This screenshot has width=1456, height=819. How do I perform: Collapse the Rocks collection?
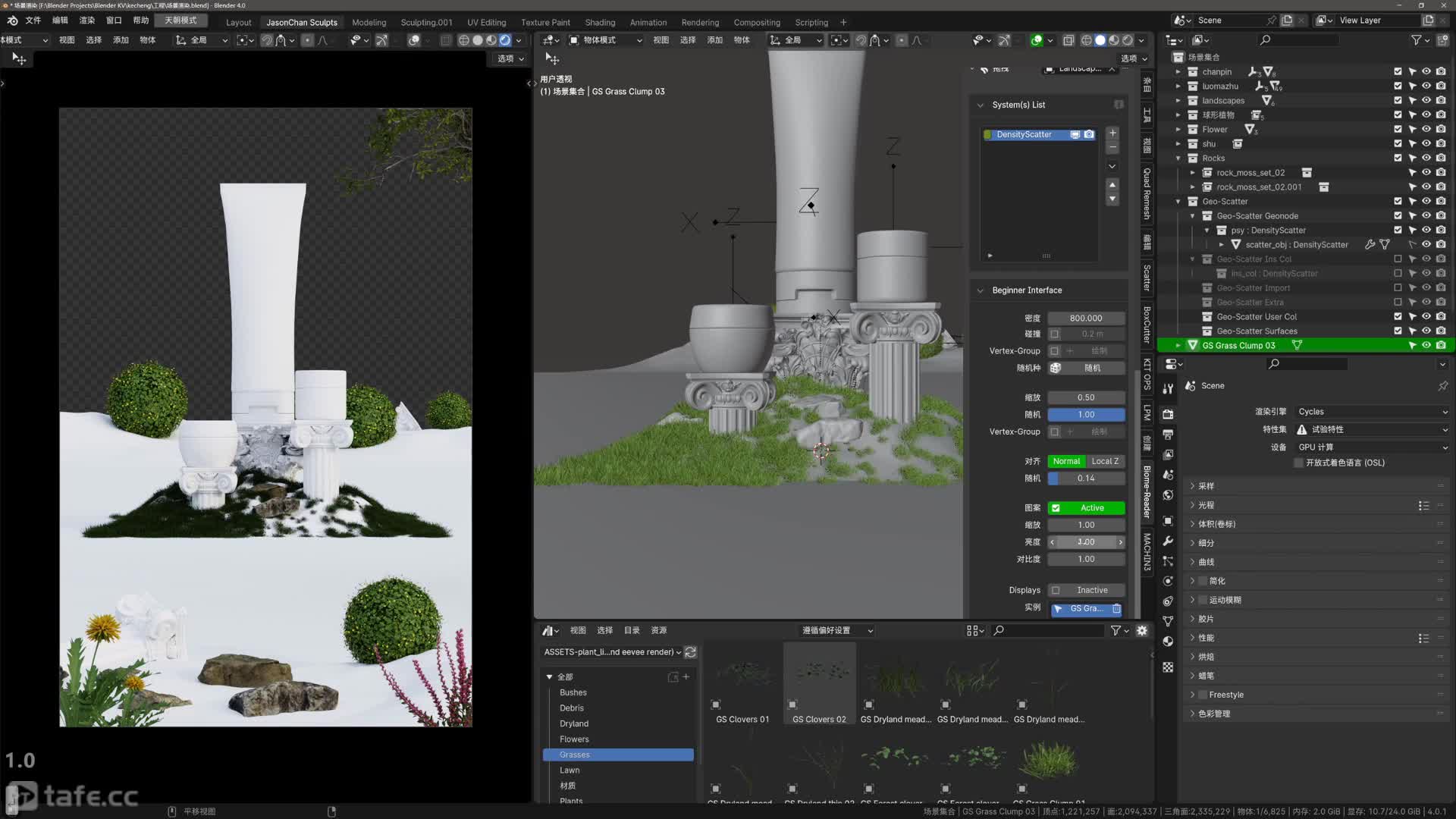[1178, 158]
